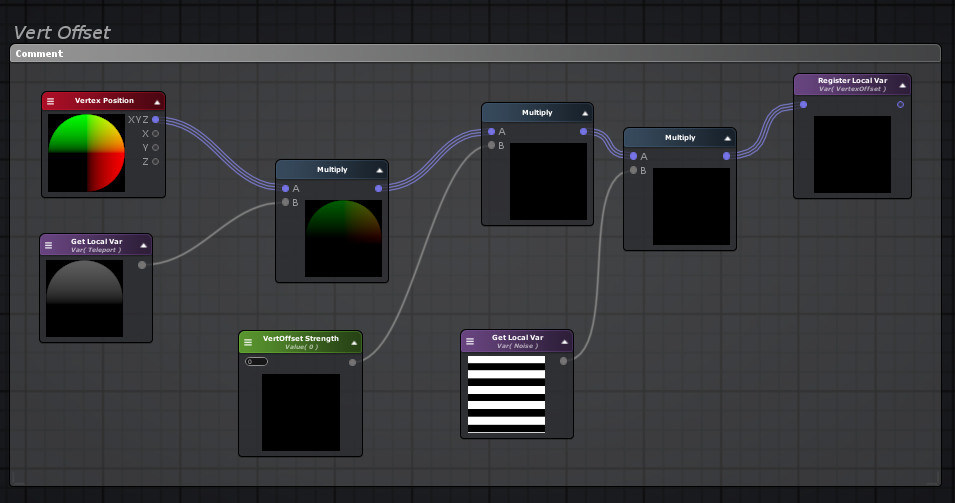Select the Get Local Var Noise node title
Image resolution: width=955 pixels, height=503 pixels.
(518, 337)
